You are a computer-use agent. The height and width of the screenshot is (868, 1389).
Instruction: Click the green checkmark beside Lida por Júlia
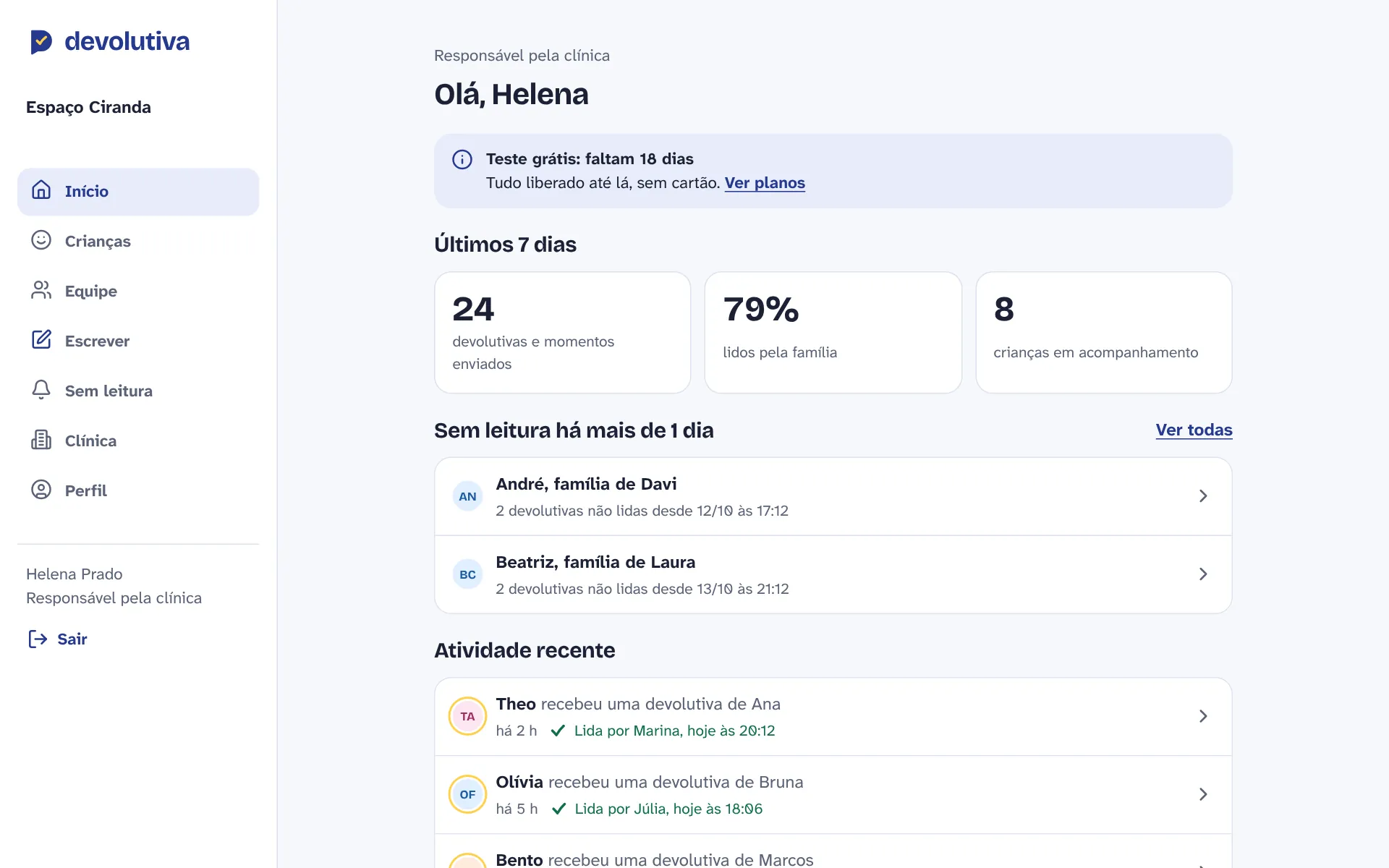click(558, 809)
